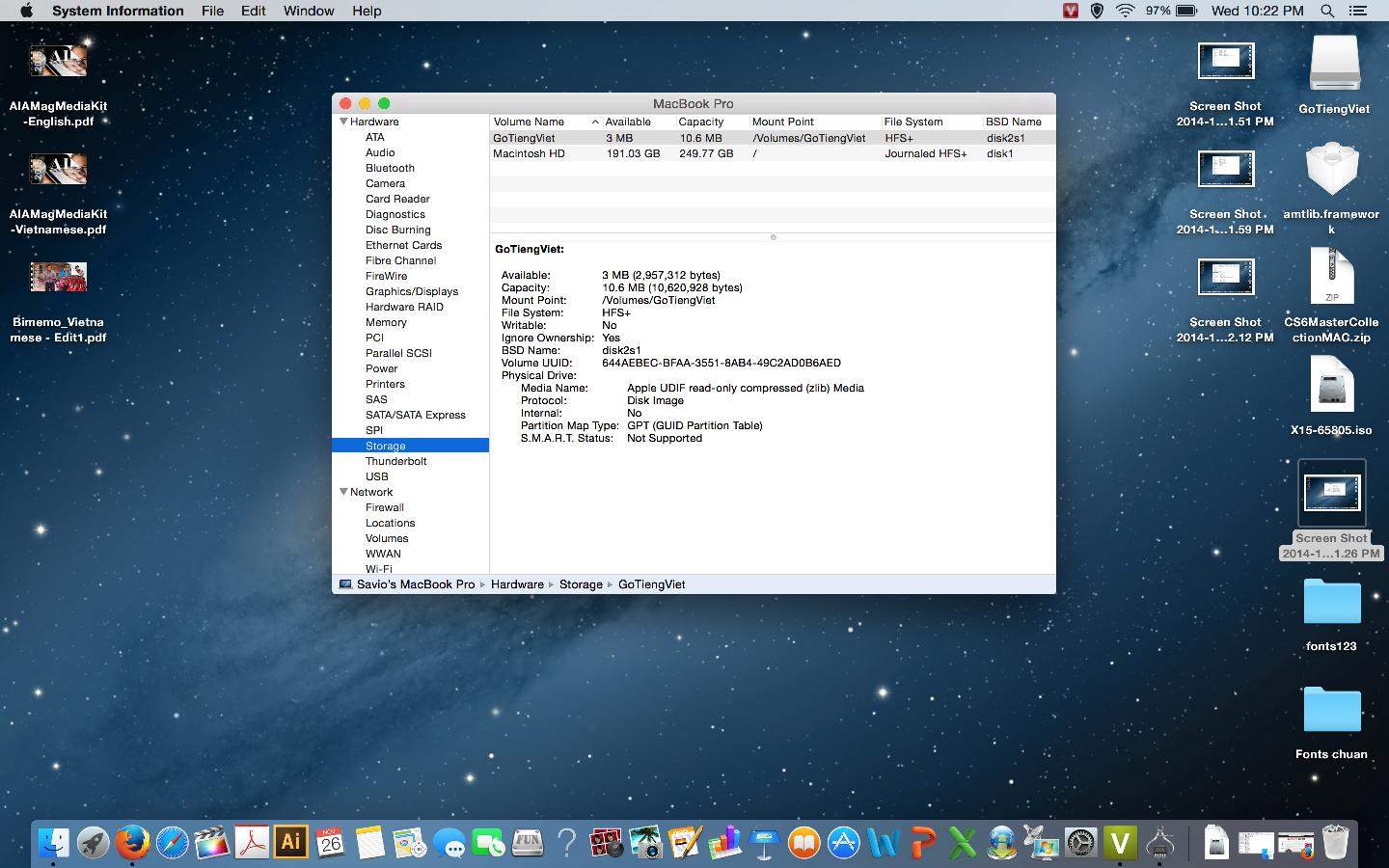1389x868 pixels.
Task: Launch Microsoft Excel X icon
Action: coord(962,843)
